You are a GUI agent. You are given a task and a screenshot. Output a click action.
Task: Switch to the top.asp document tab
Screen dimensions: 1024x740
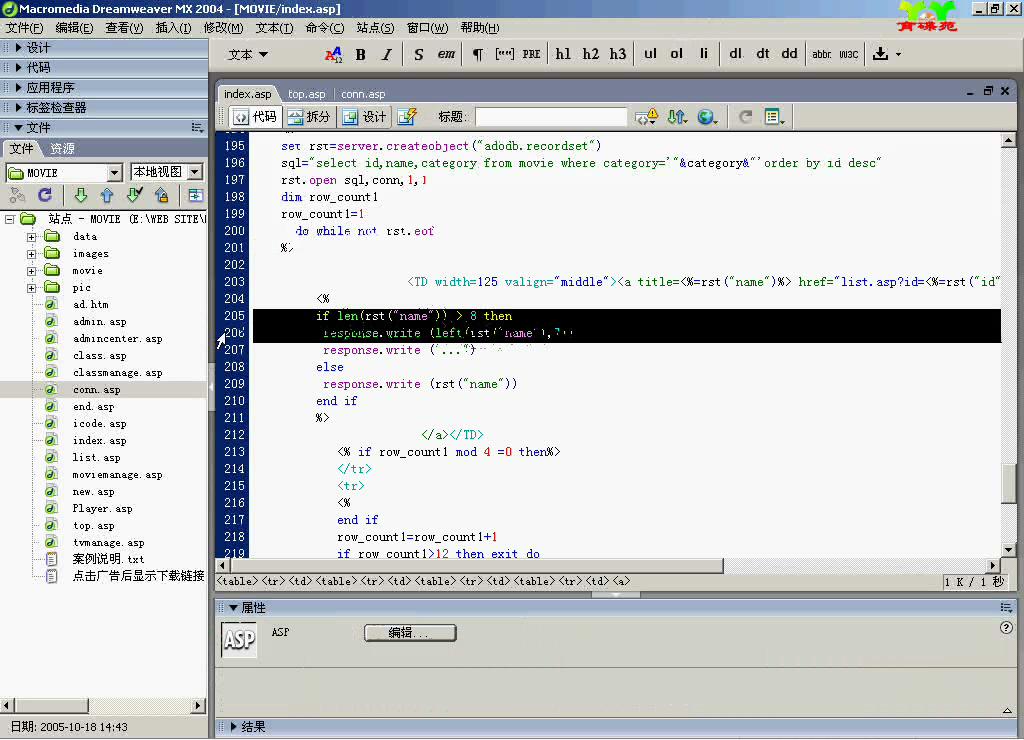coord(306,94)
